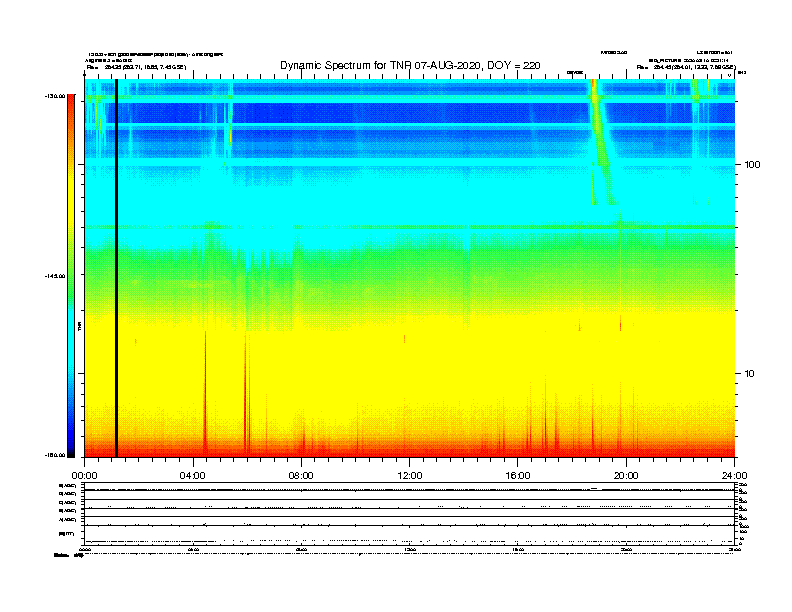Click the 100 frequency axis label
This screenshot has width=792, height=612.
(752, 165)
